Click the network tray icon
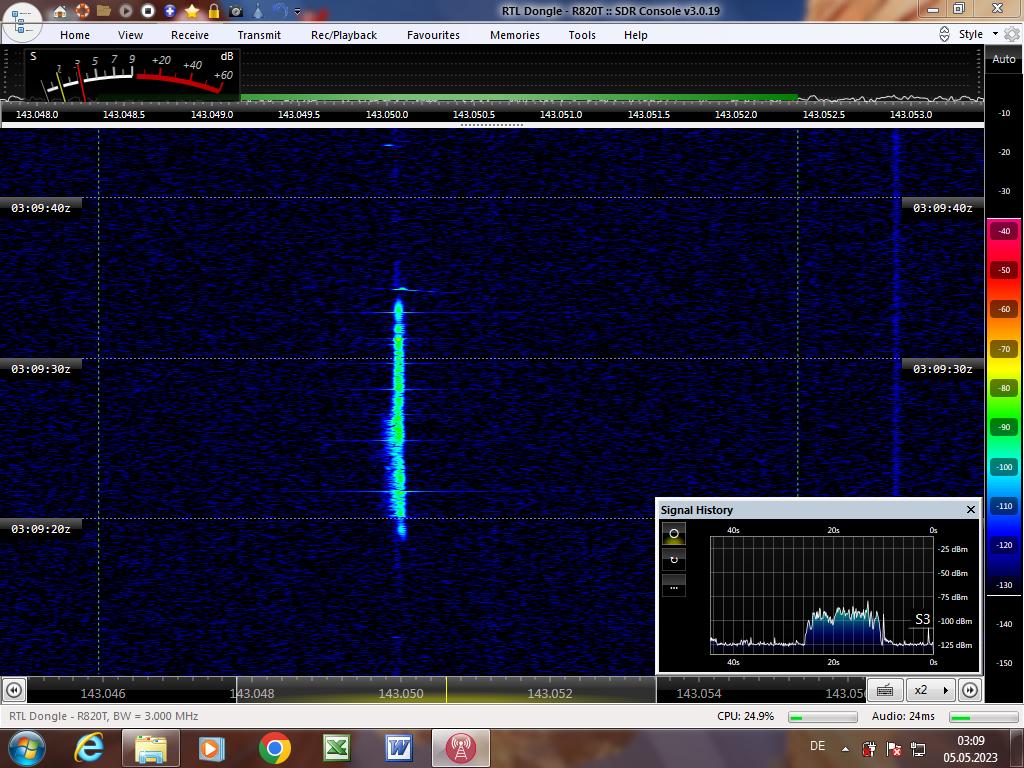Screen dimensions: 1024x768 pyautogui.click(x=918, y=749)
